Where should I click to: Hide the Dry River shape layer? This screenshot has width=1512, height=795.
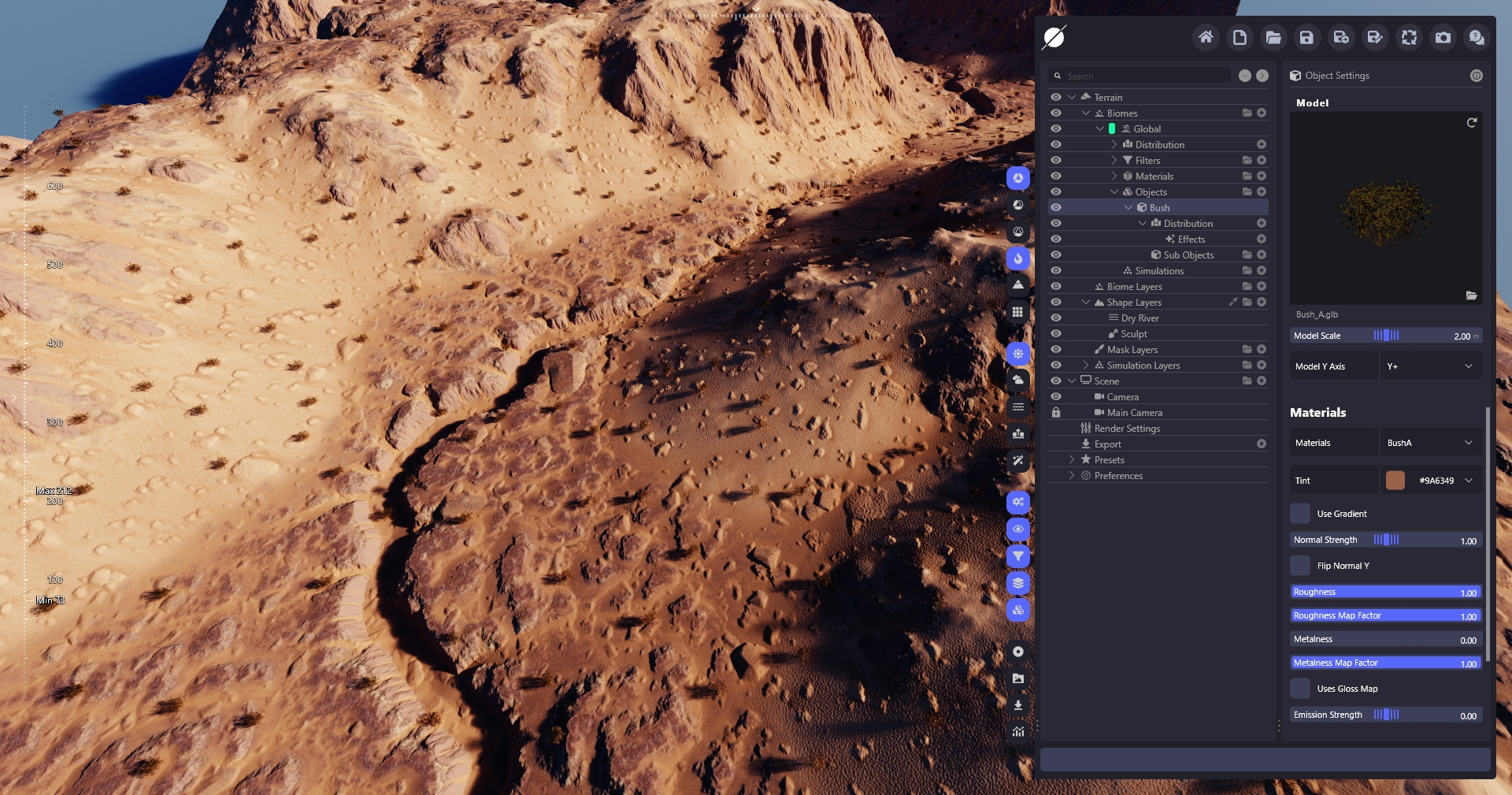(x=1056, y=318)
